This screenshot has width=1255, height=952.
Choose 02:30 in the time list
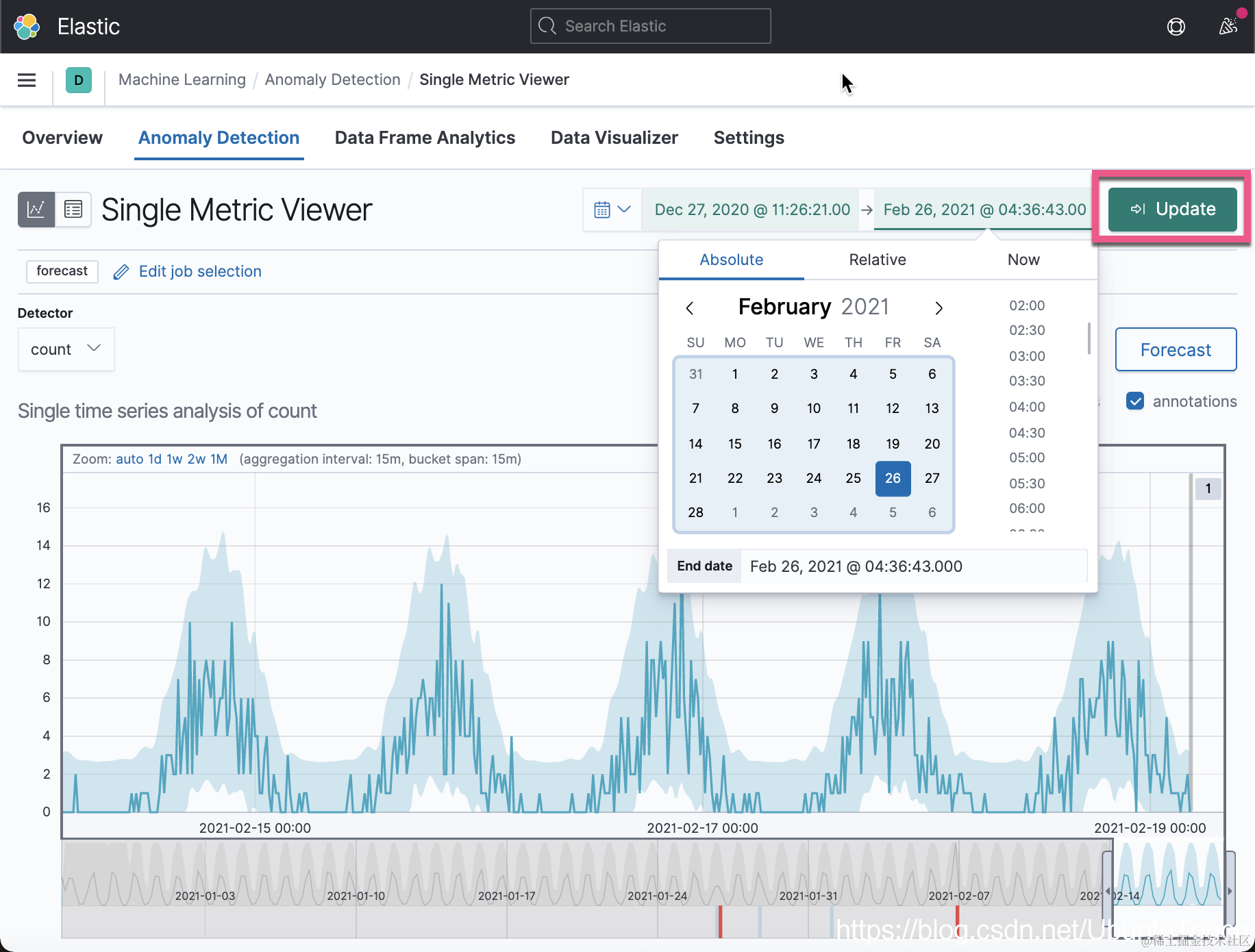pos(1027,330)
